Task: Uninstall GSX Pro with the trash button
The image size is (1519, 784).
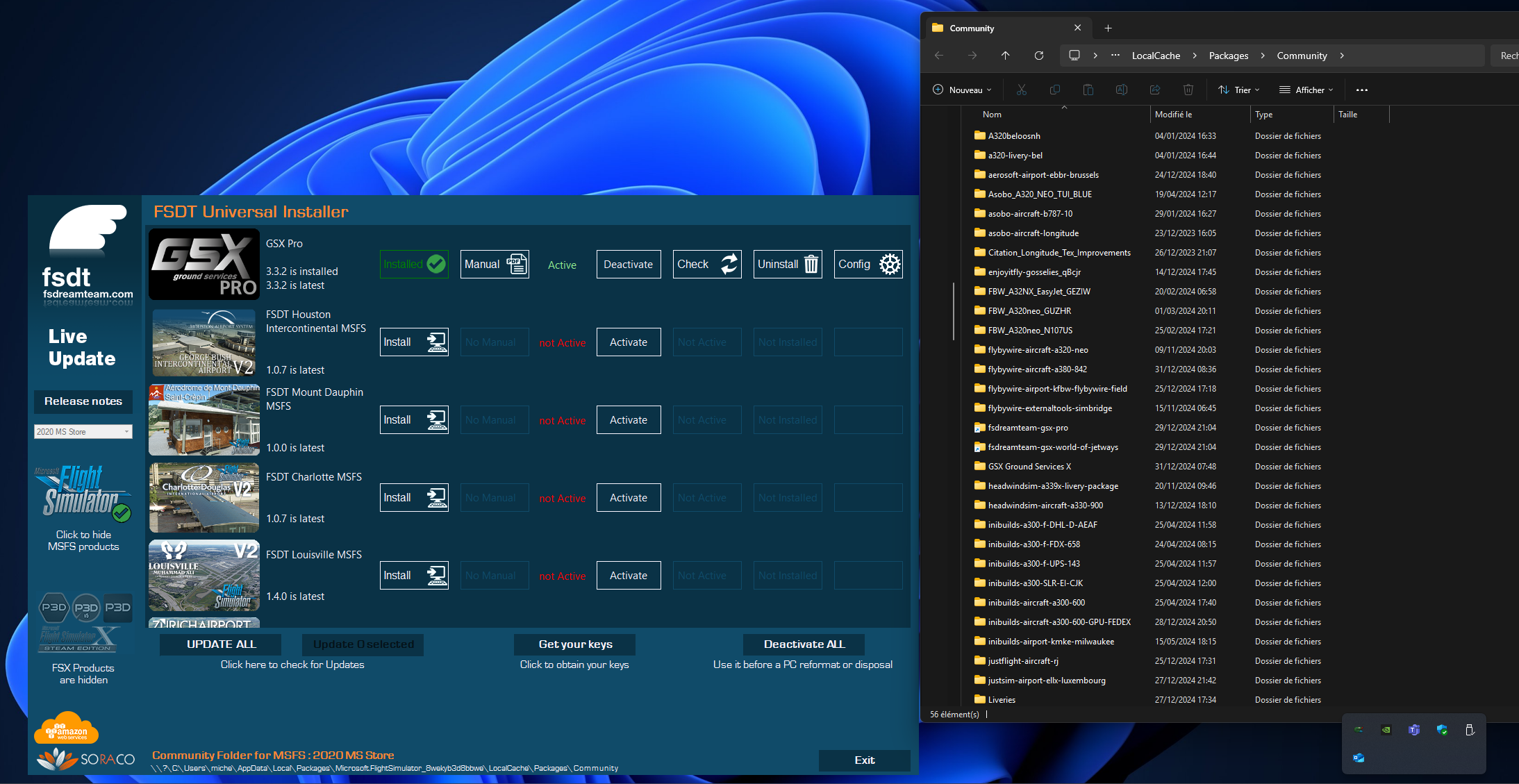Action: [x=788, y=265]
